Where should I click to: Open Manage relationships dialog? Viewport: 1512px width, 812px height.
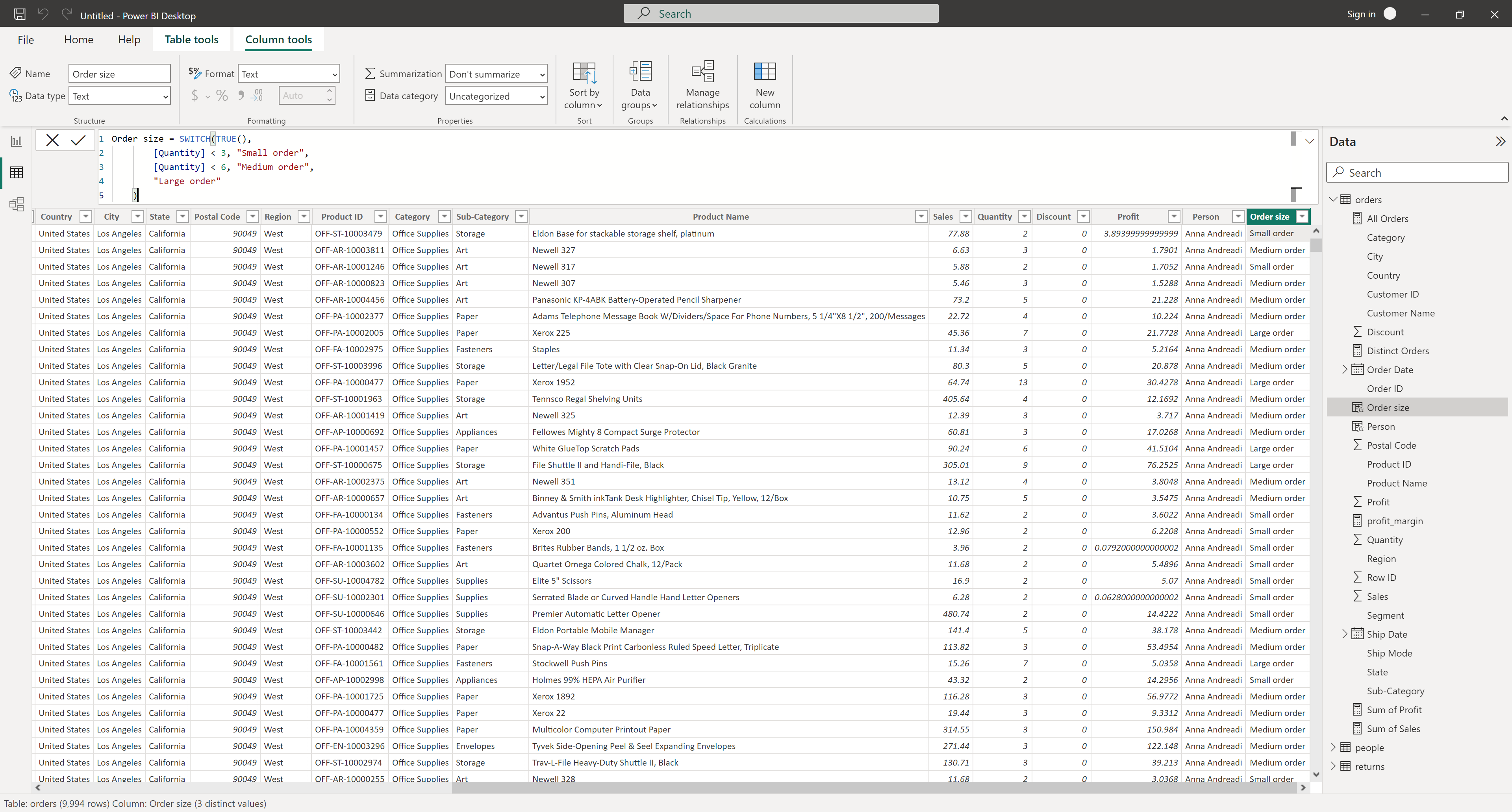click(702, 85)
